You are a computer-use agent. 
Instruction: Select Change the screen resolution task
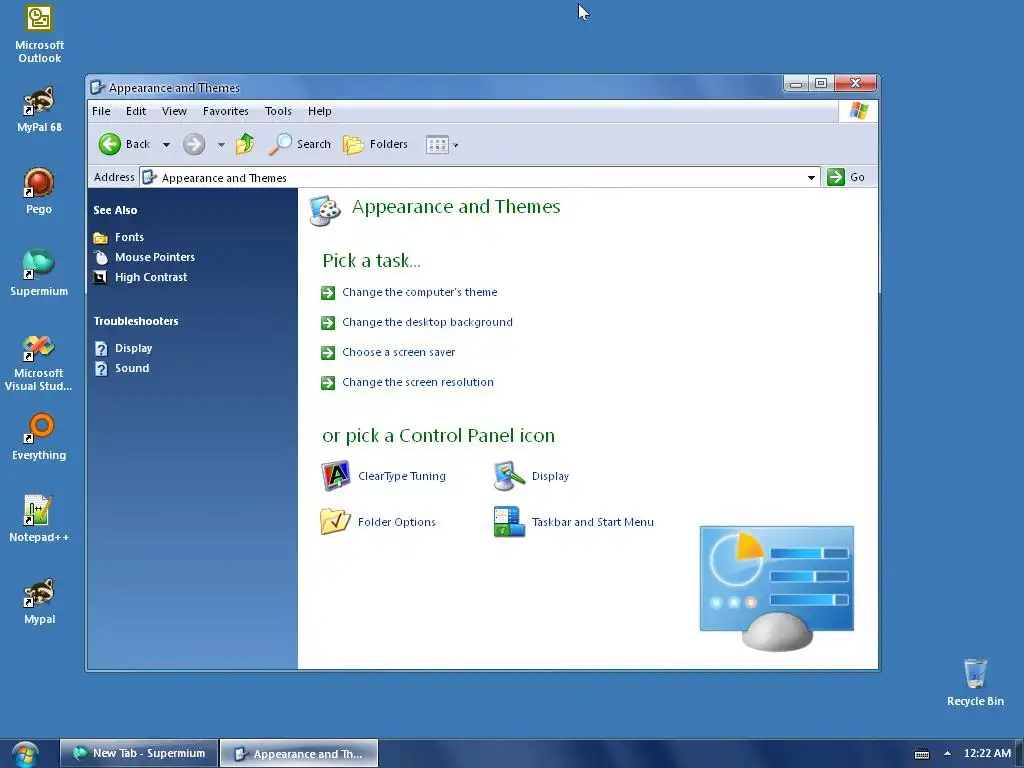pyautogui.click(x=417, y=382)
